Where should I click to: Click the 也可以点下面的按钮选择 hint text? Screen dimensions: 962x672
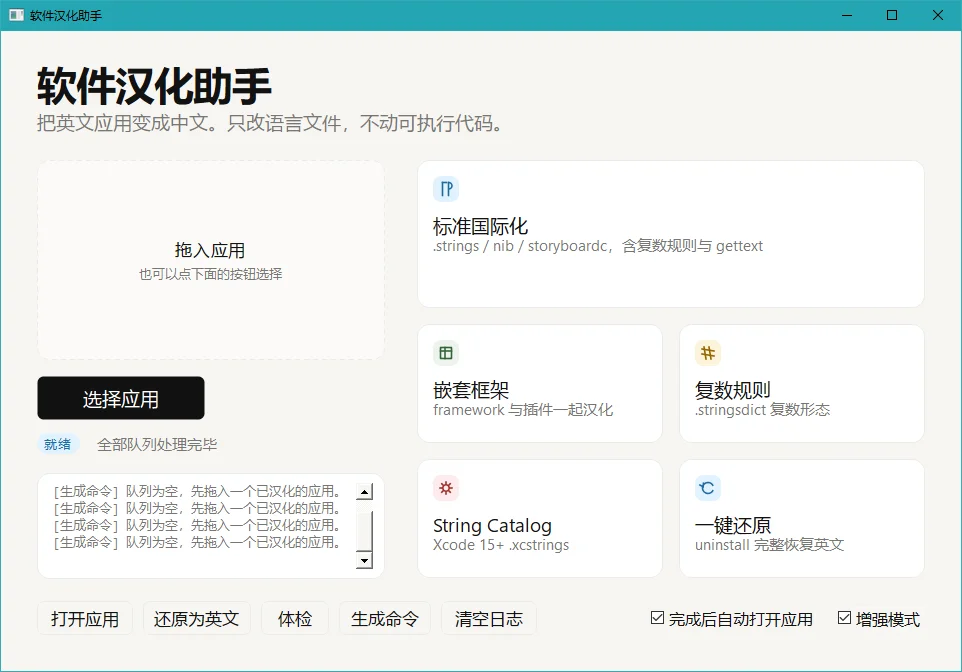click(211, 274)
